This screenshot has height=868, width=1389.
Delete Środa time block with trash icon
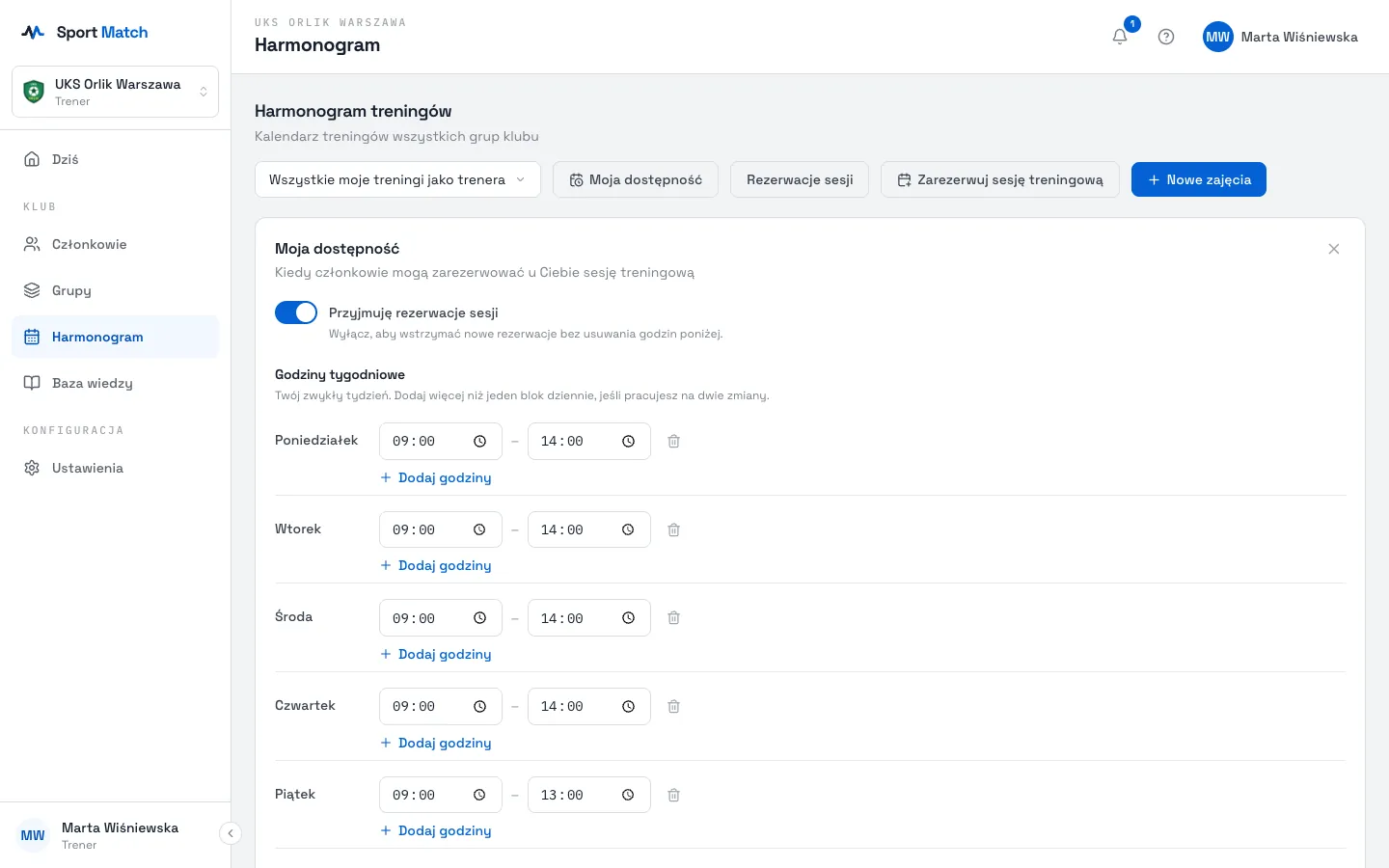(674, 618)
